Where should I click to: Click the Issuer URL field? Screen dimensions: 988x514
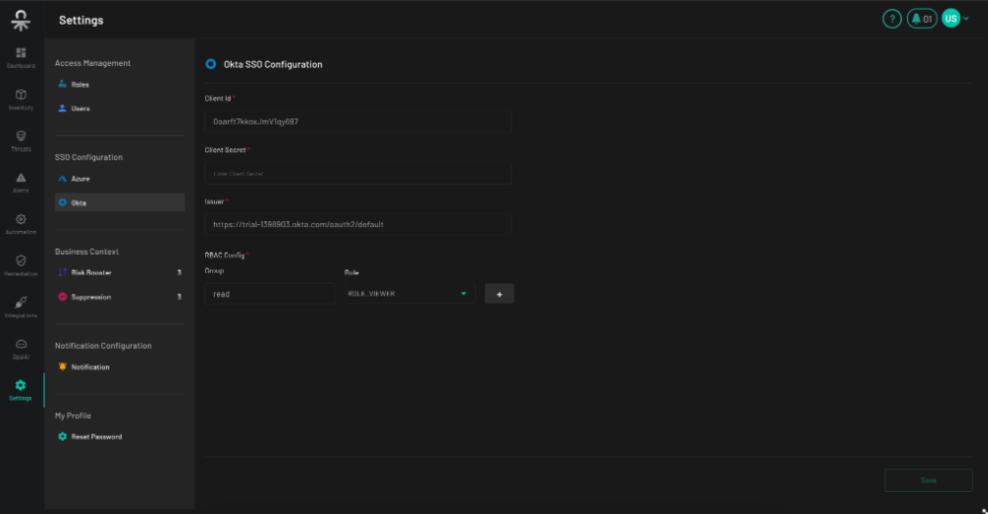(358, 224)
